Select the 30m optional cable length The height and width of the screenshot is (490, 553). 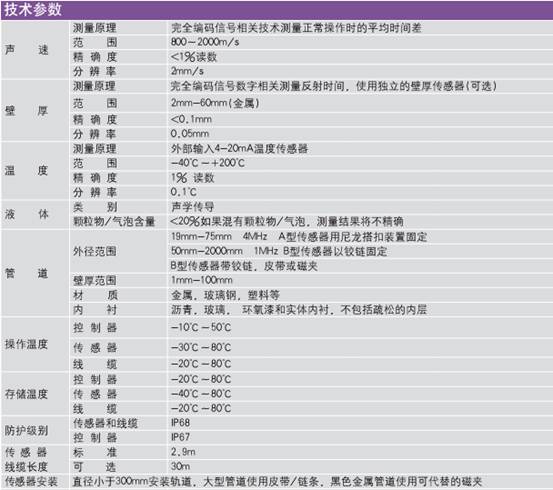[x=180, y=466]
